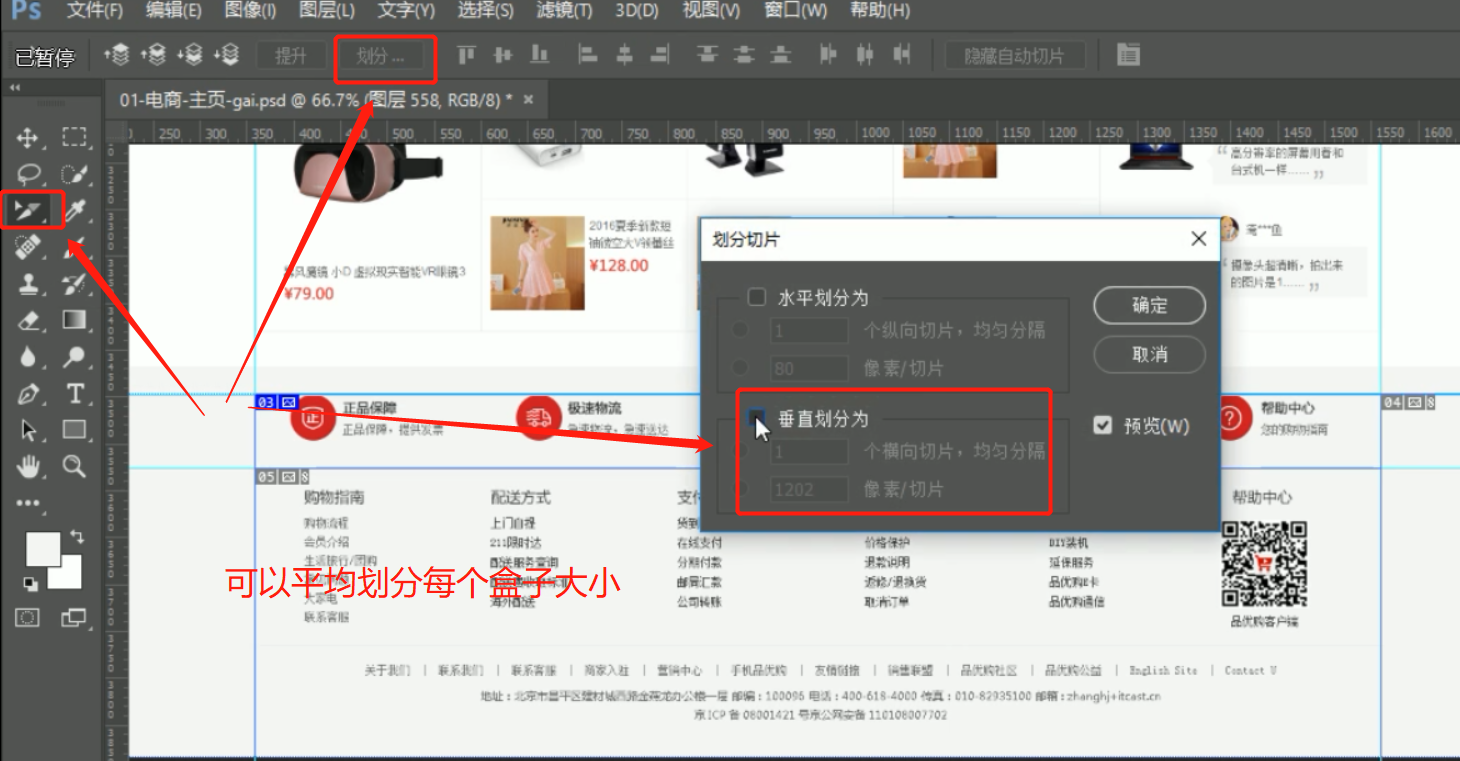Select the Path Selection arrow tool

coord(28,430)
